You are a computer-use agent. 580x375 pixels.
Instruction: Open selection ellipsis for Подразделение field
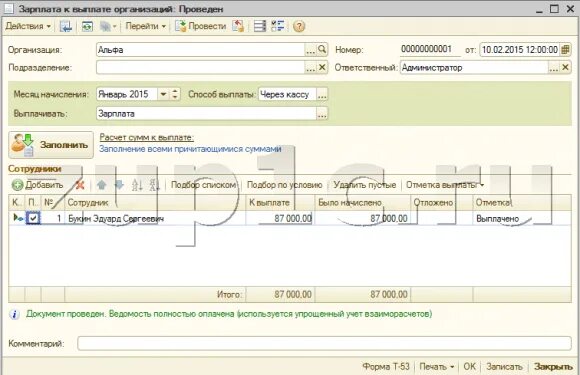tap(310, 67)
